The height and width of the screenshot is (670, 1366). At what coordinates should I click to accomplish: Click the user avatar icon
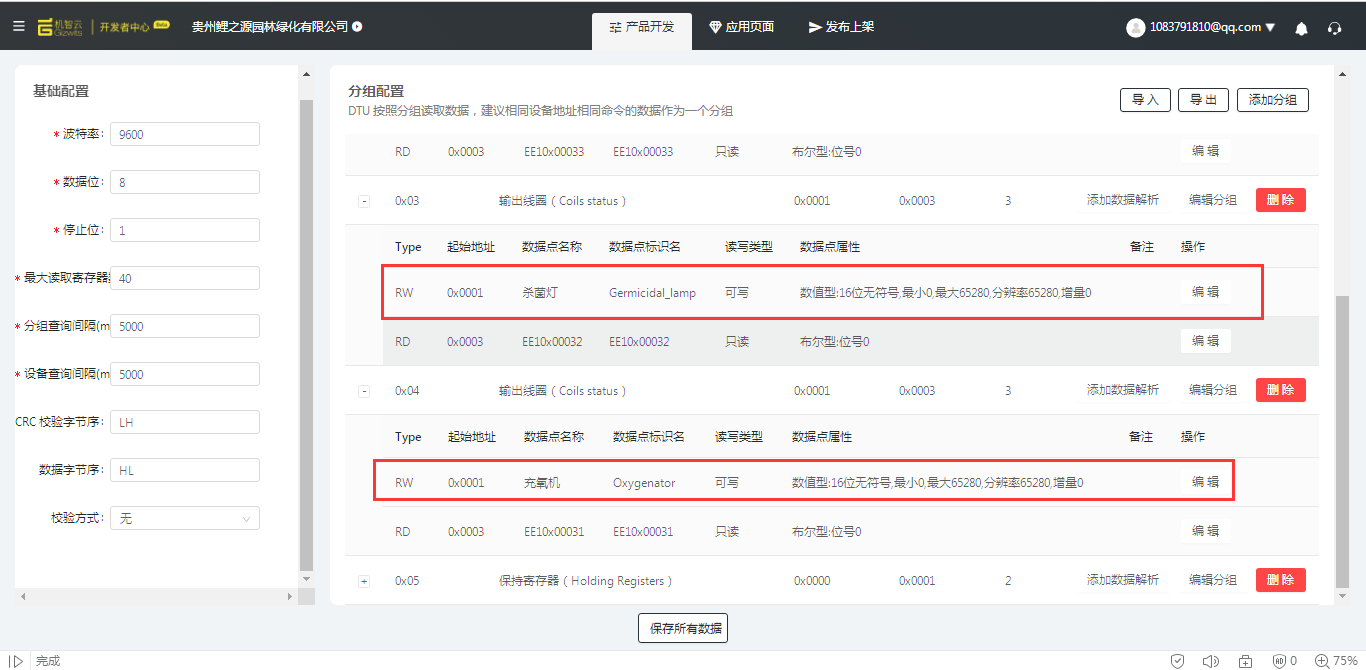pos(1135,28)
